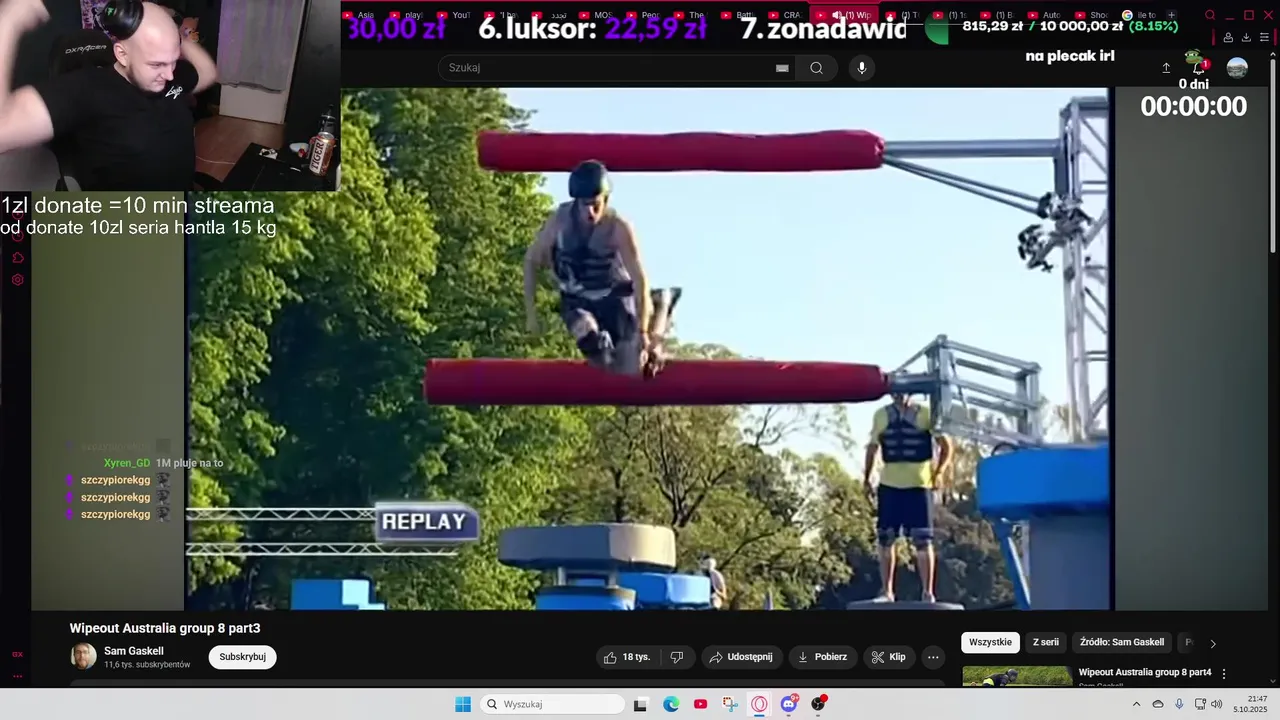This screenshot has height=720, width=1280.
Task: Click the Udostępnij share button
Action: (741, 657)
